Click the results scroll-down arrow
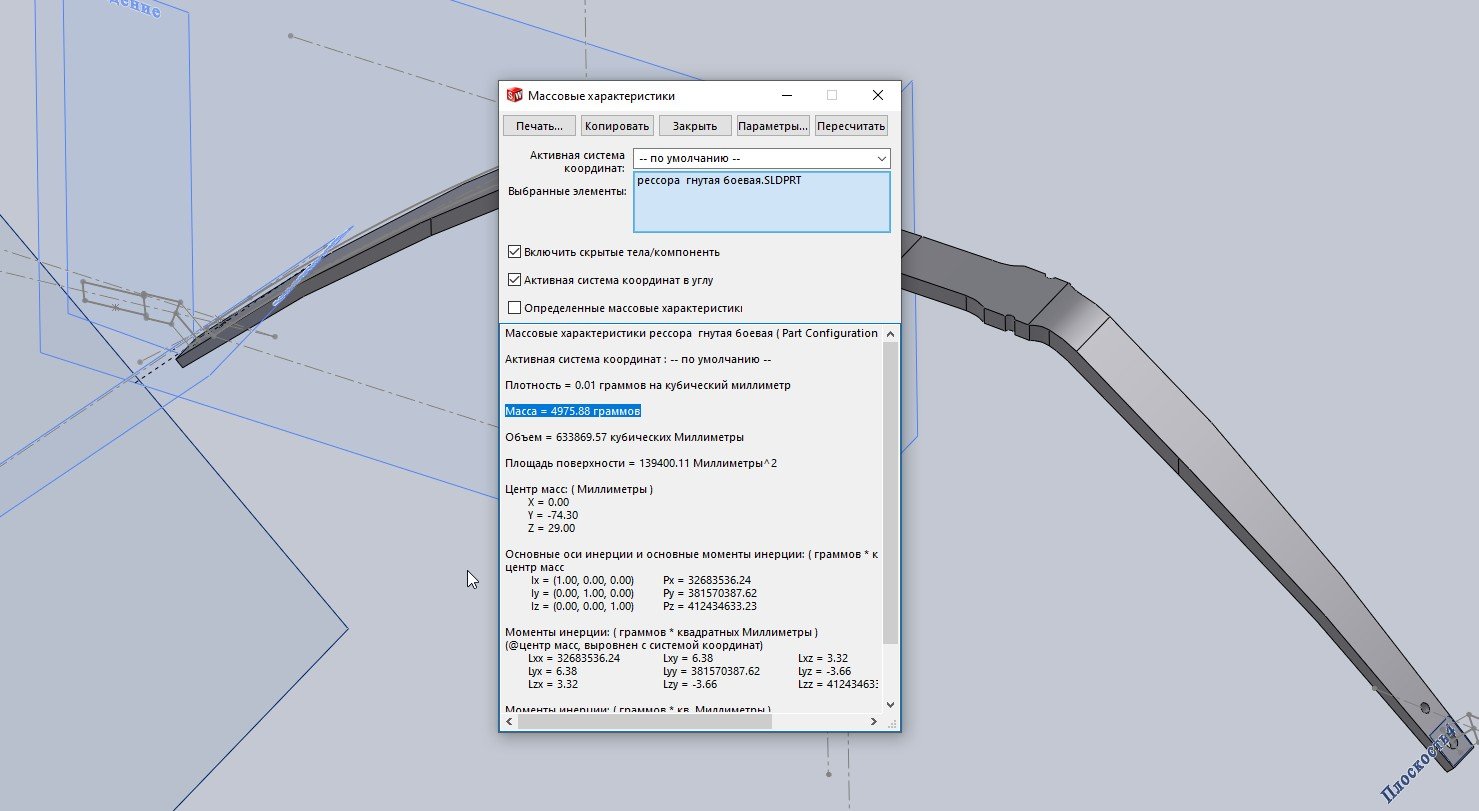Screen dimensions: 1479x811 pos(890,703)
